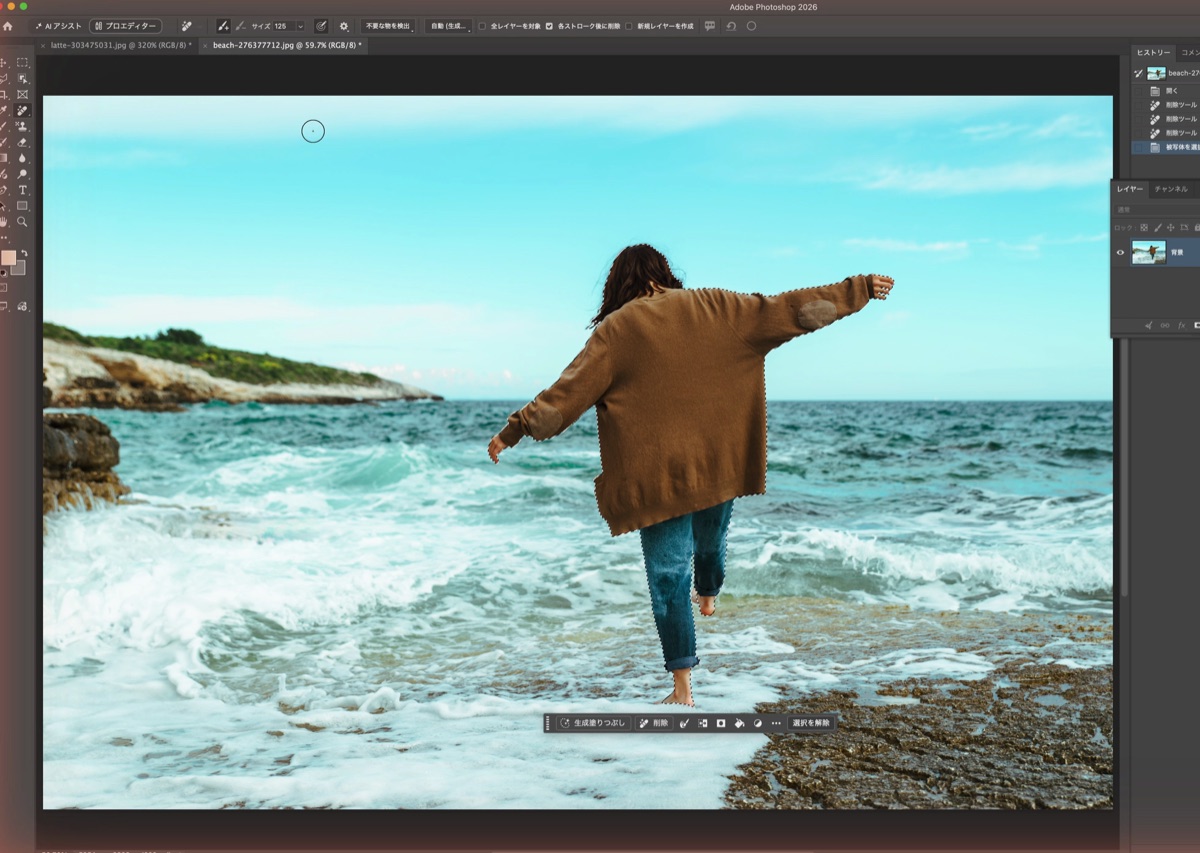Click the undo arrow icon in options bar
1200x853 pixels.
731,26
